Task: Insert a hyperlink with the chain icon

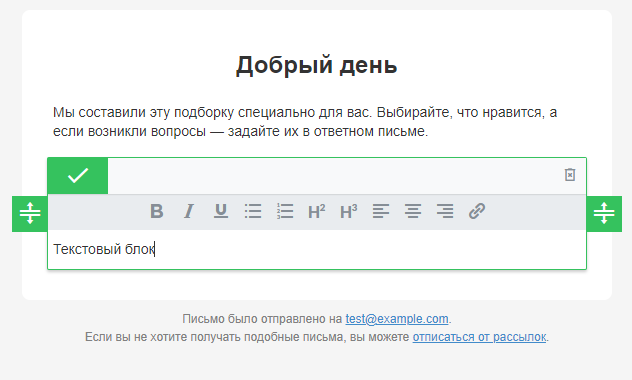Action: pyautogui.click(x=477, y=211)
